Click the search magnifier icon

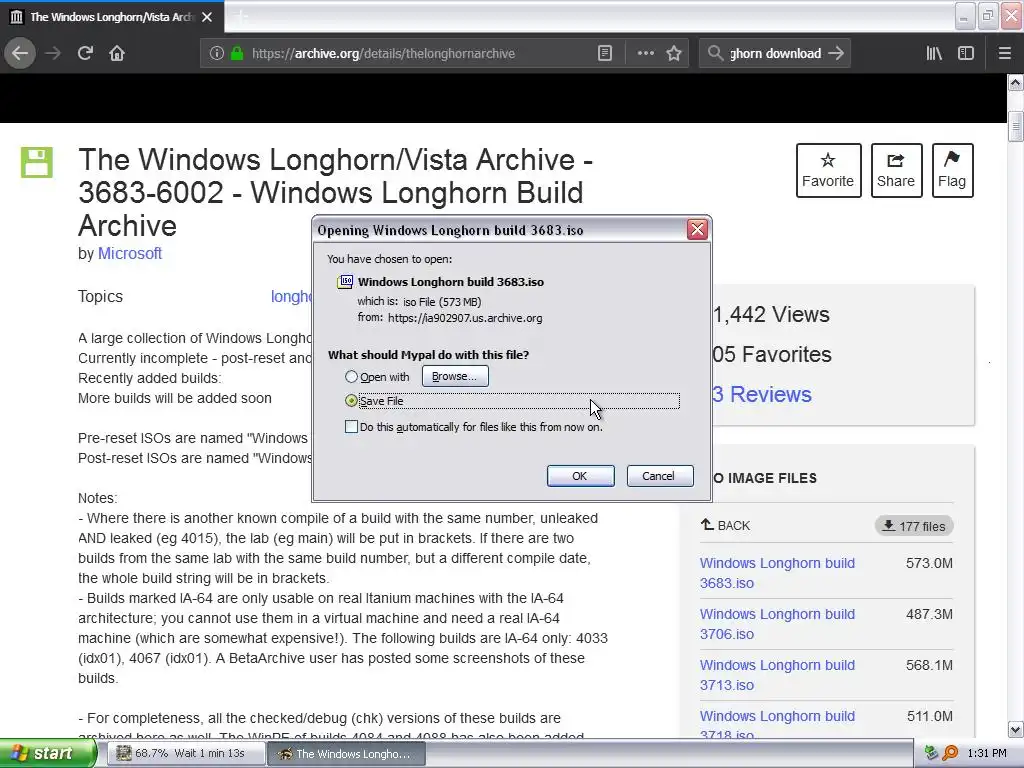pos(715,54)
